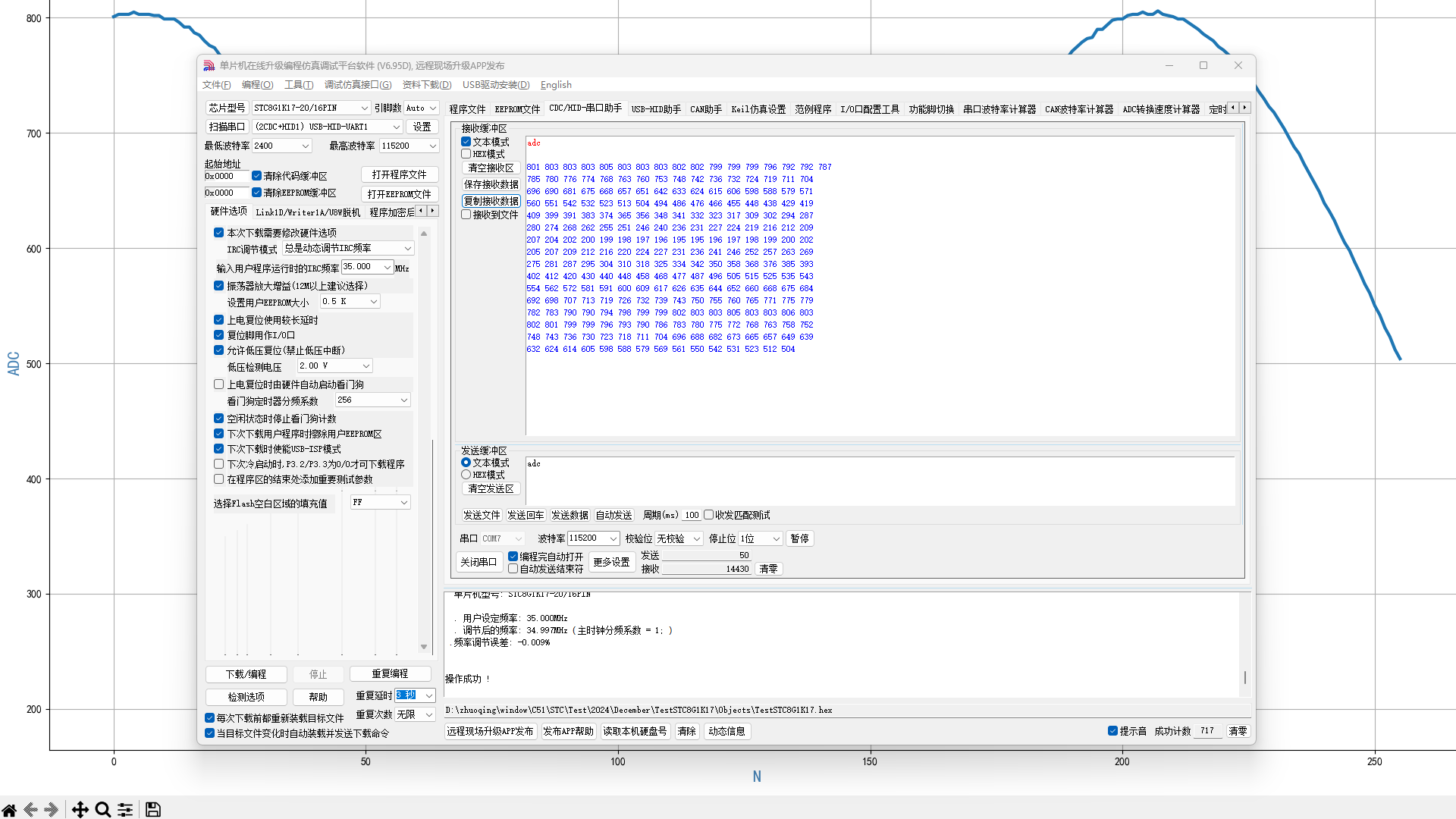Image resolution: width=1456 pixels, height=819 pixels.
Task: Click the matplotlib Home reset view icon
Action: click(9, 810)
